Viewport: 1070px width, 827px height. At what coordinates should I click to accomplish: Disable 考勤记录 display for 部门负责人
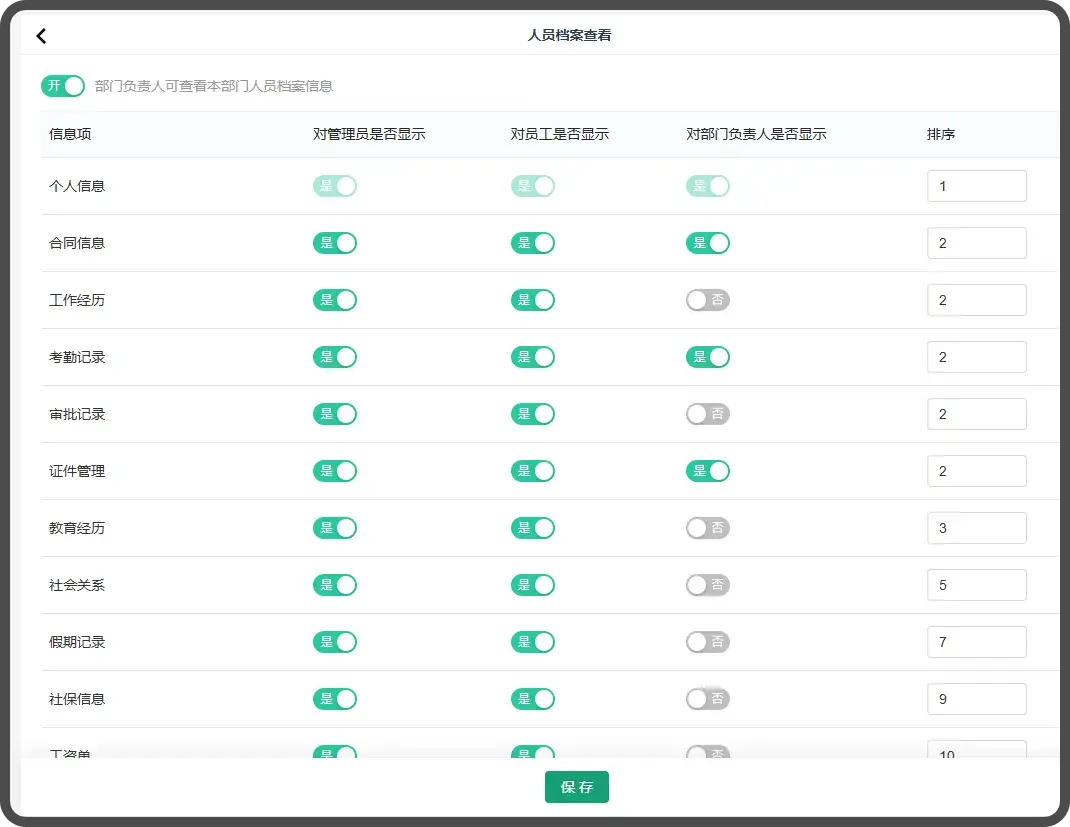708,357
